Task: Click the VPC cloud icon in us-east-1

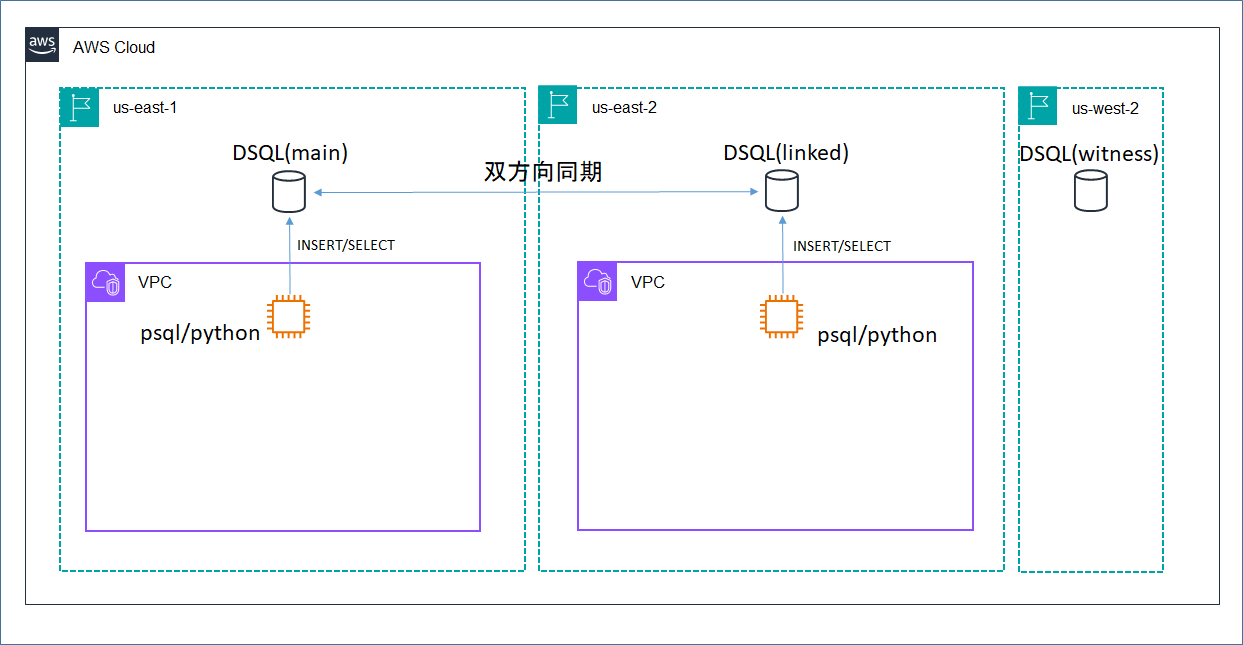Action: click(105, 282)
